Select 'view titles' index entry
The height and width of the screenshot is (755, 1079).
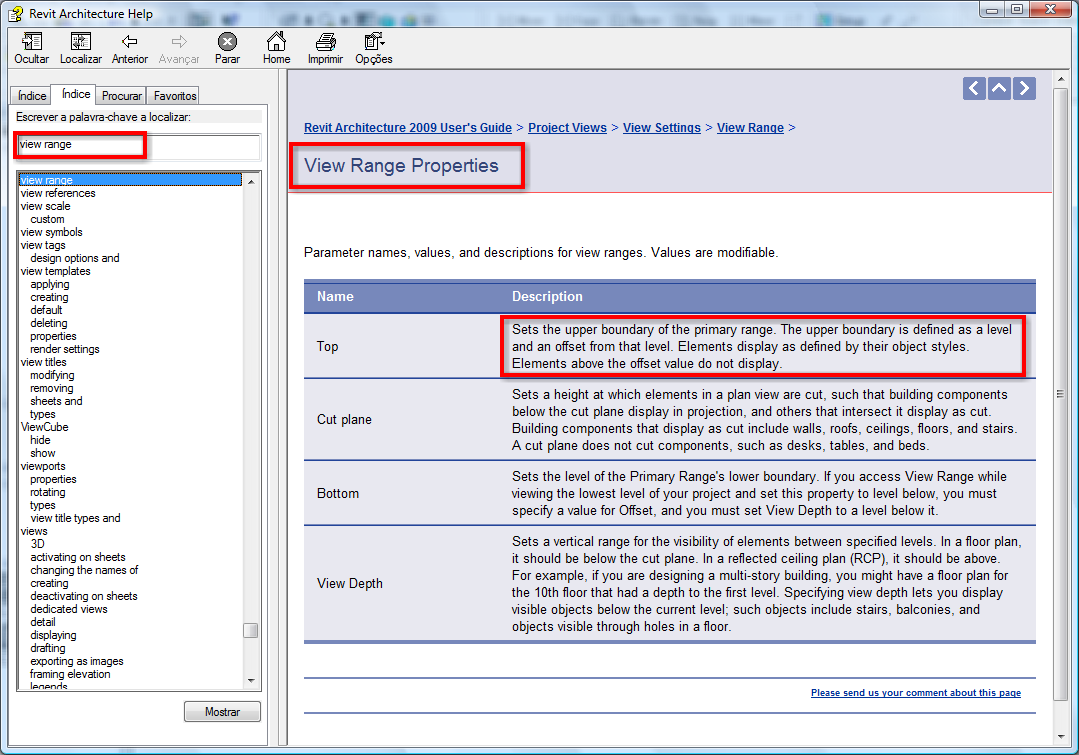point(43,362)
